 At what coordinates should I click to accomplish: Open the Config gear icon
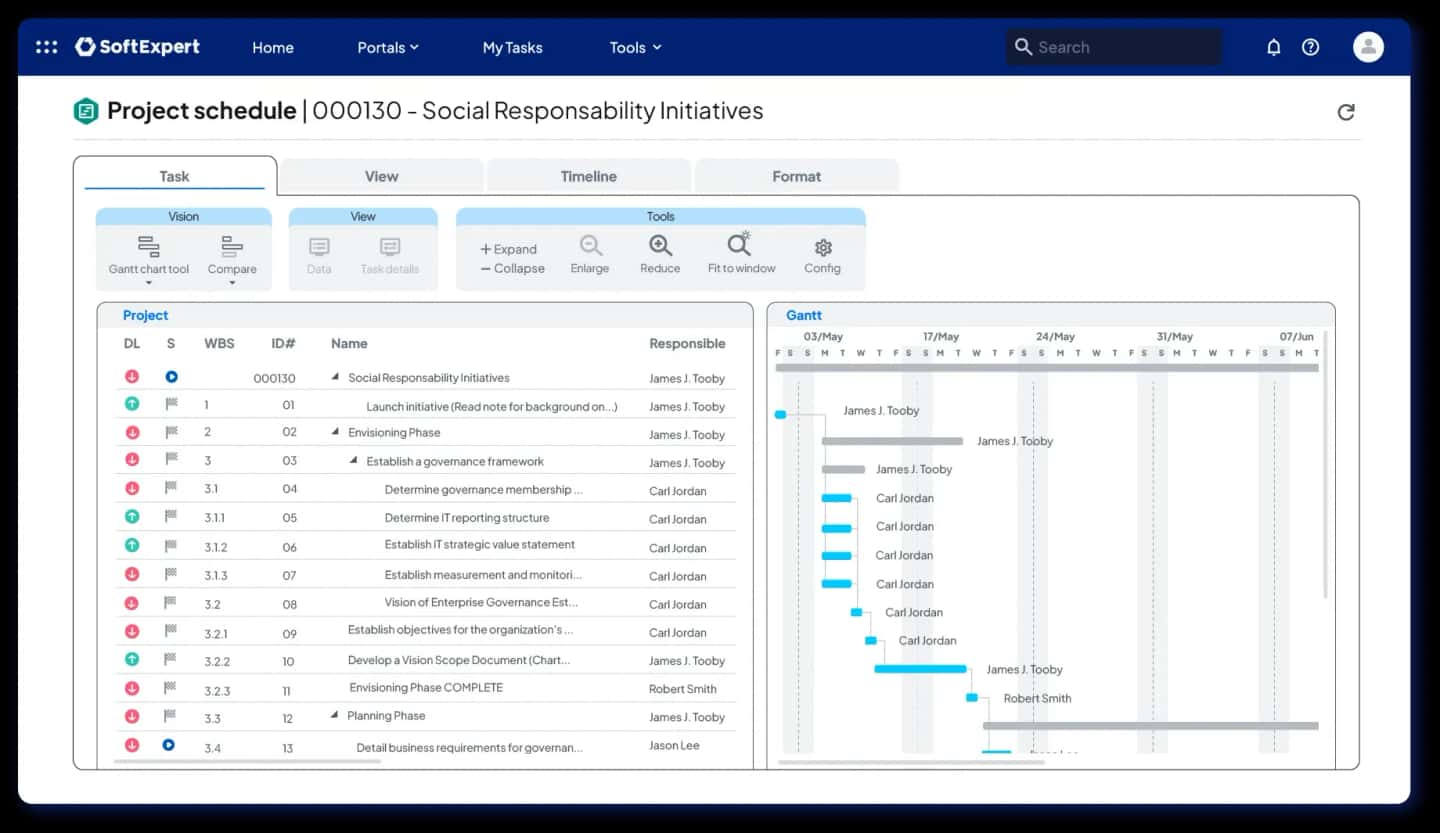pyautogui.click(x=822, y=247)
